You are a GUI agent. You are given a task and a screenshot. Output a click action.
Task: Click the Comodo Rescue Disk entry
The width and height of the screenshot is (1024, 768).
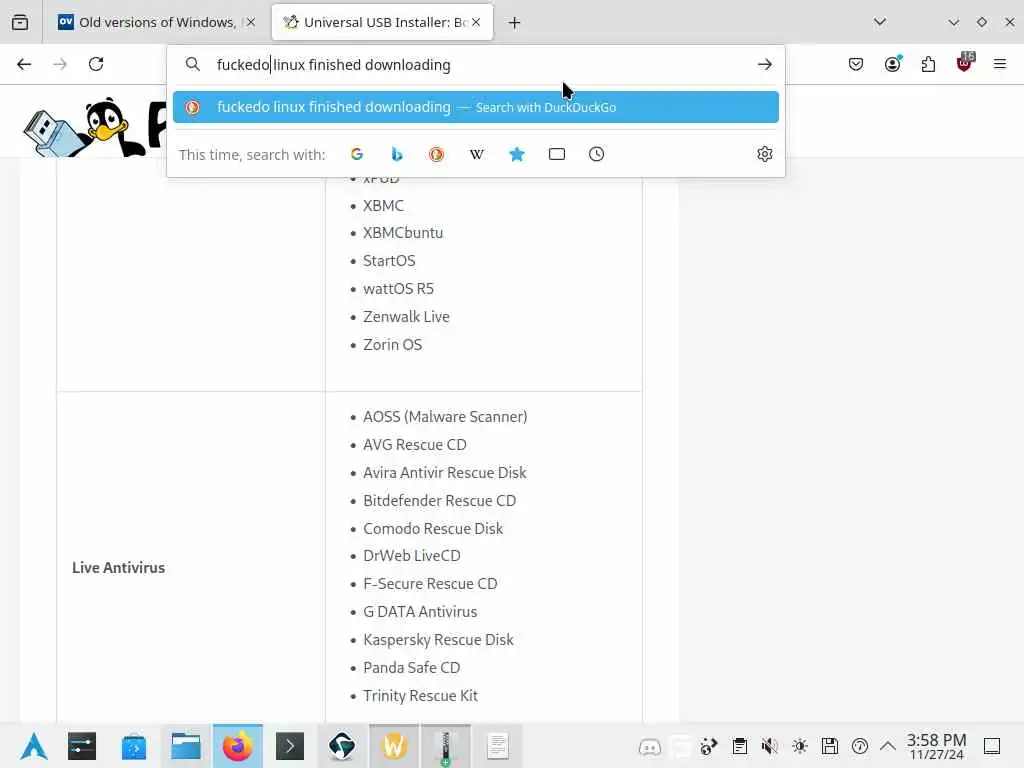coord(433,528)
